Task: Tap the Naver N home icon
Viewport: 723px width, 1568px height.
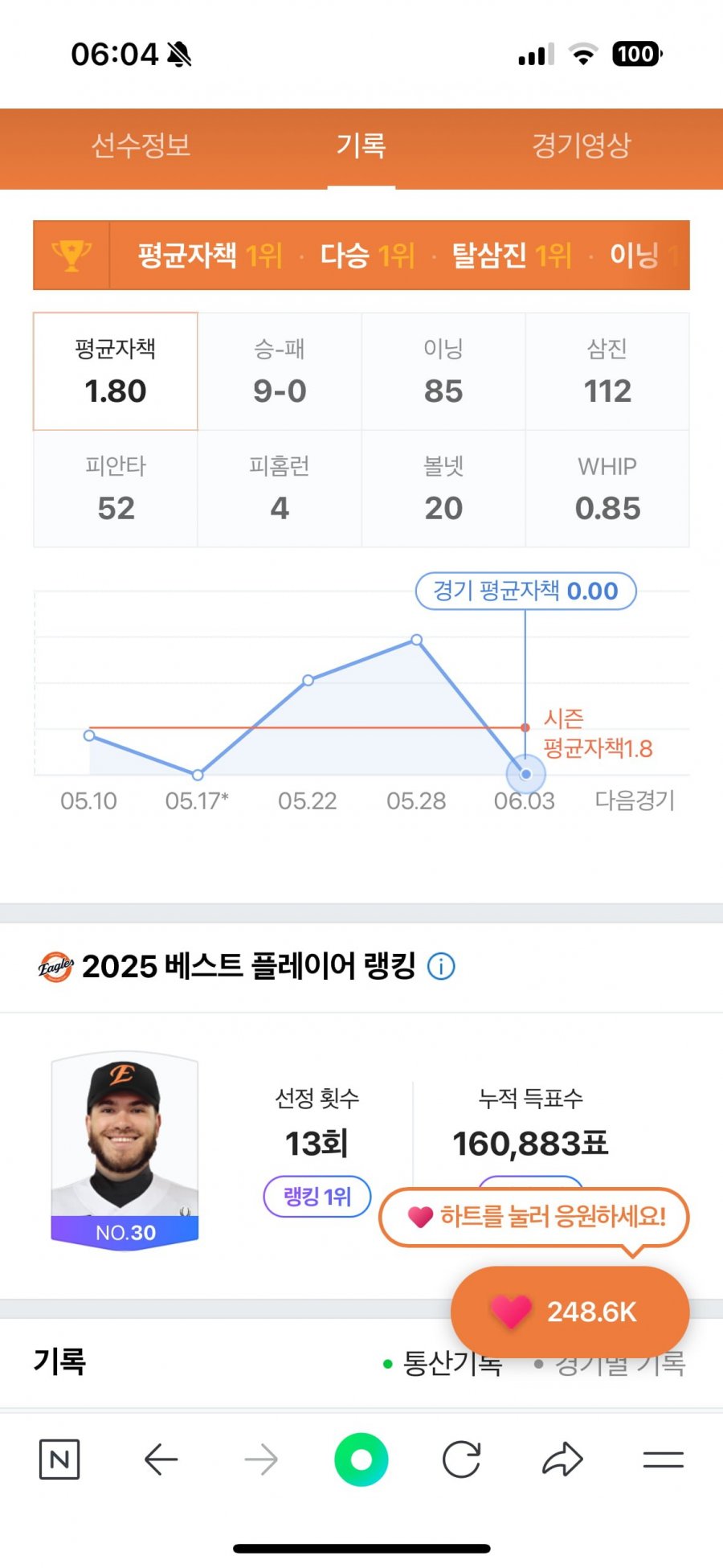Action: coord(59,1460)
